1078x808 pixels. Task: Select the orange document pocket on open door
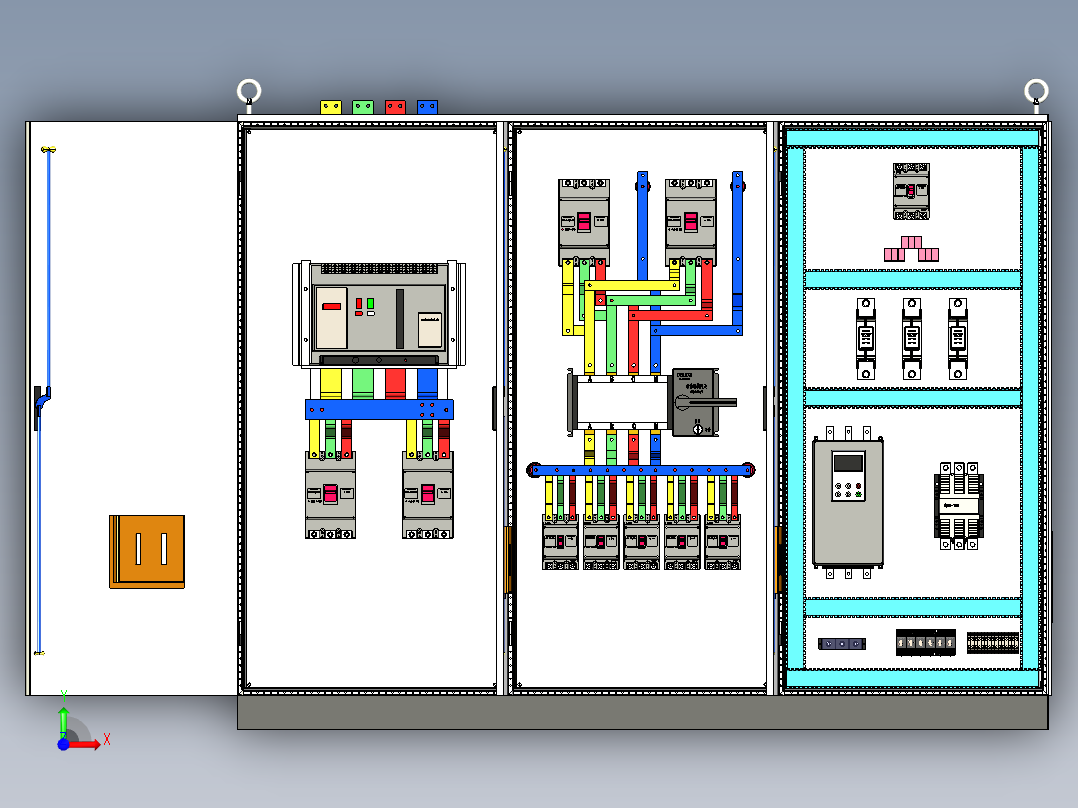147,552
